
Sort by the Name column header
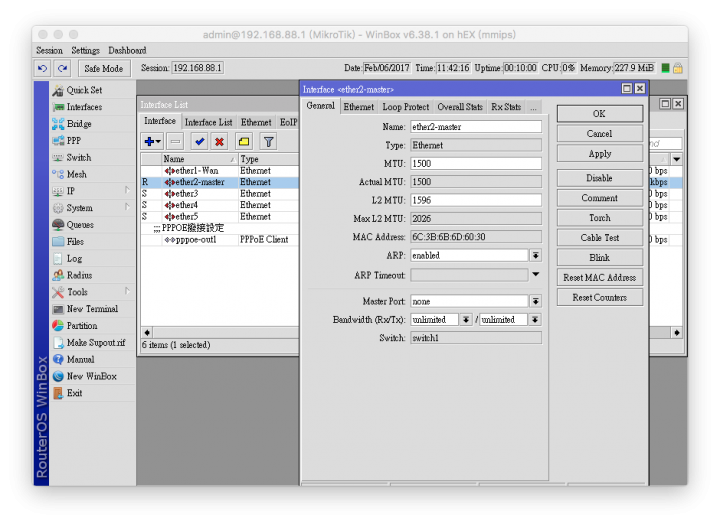pyautogui.click(x=199, y=159)
